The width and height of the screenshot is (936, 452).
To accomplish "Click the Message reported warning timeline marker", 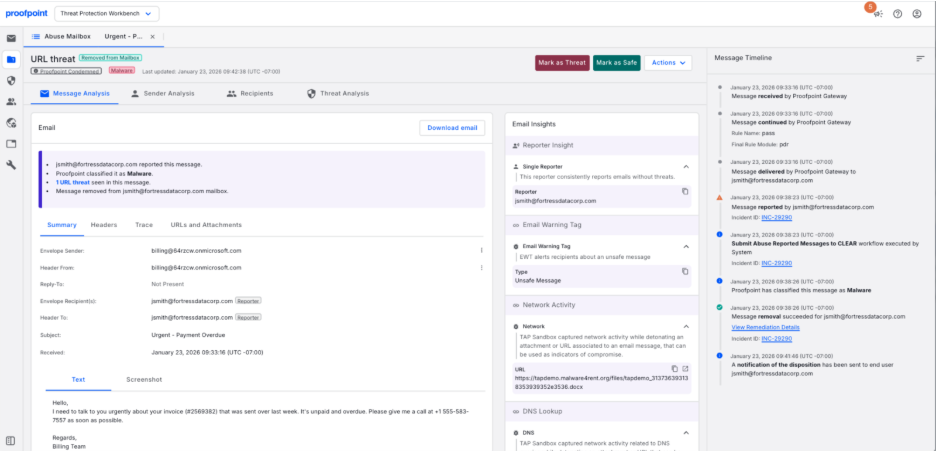I will [x=719, y=197].
